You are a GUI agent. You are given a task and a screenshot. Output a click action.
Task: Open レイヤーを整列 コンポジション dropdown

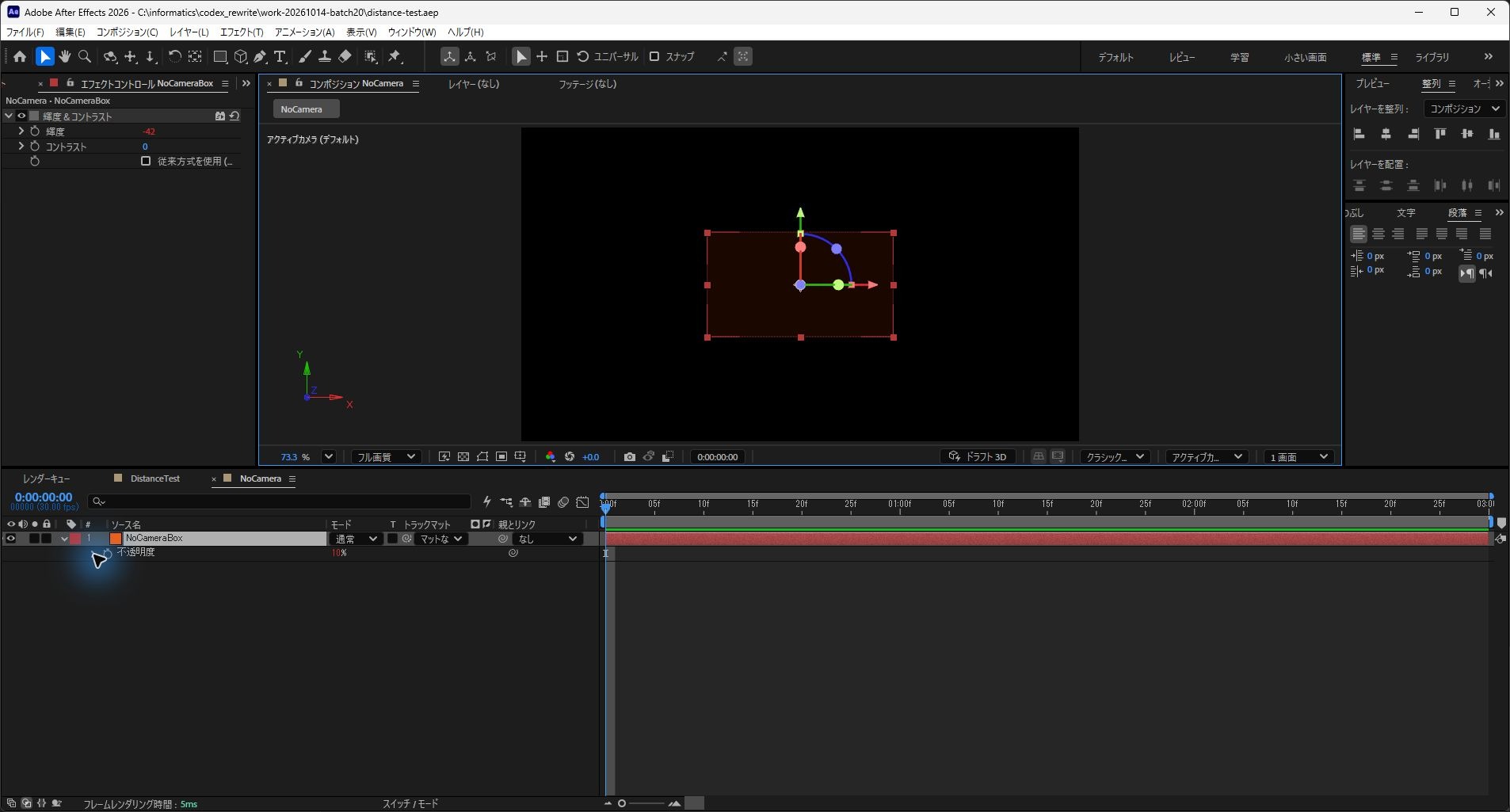click(x=1464, y=109)
